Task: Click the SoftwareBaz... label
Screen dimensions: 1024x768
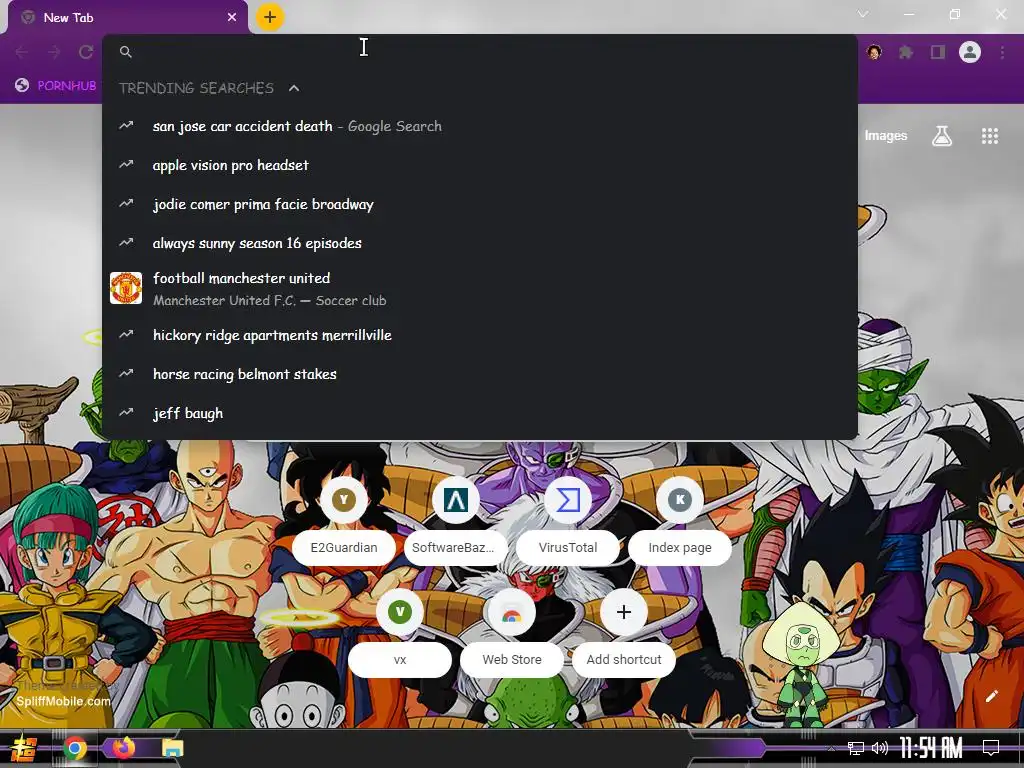Action: tap(456, 548)
